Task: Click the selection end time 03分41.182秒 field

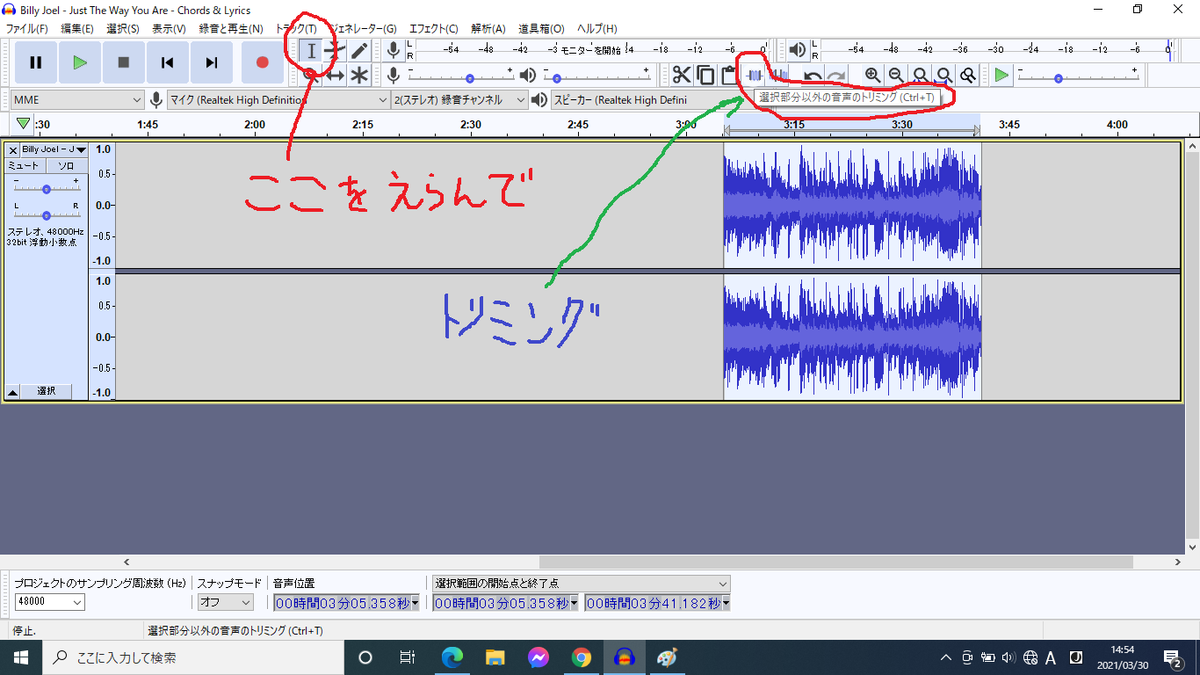Action: [657, 603]
